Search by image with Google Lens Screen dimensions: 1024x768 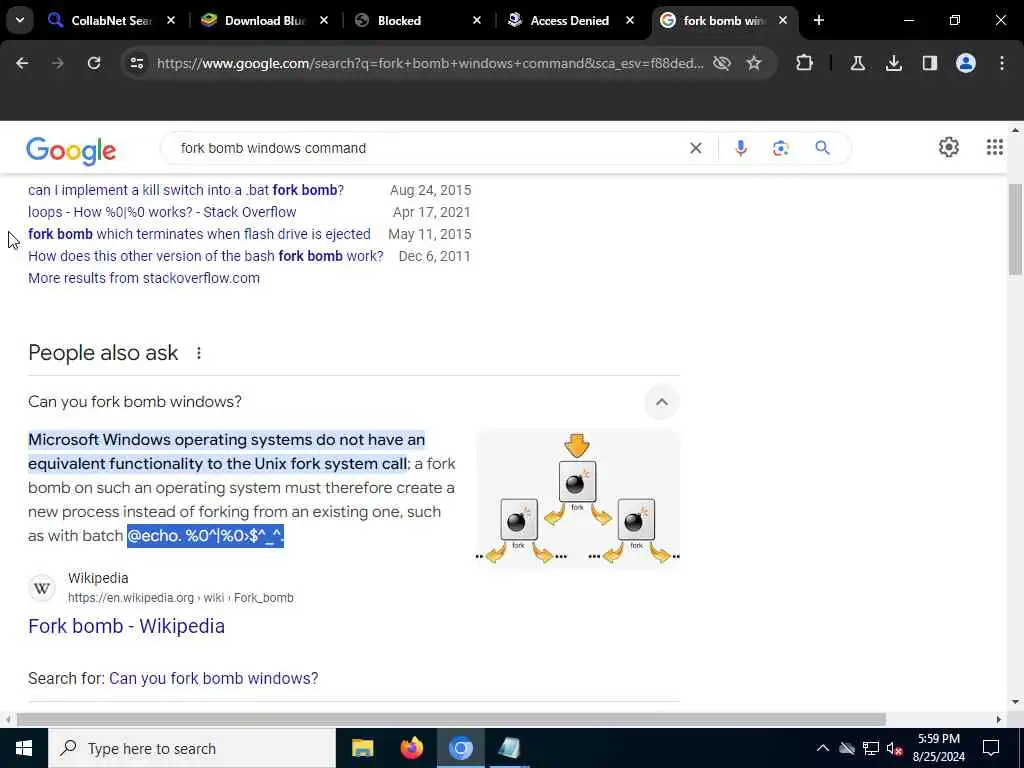click(x=780, y=148)
